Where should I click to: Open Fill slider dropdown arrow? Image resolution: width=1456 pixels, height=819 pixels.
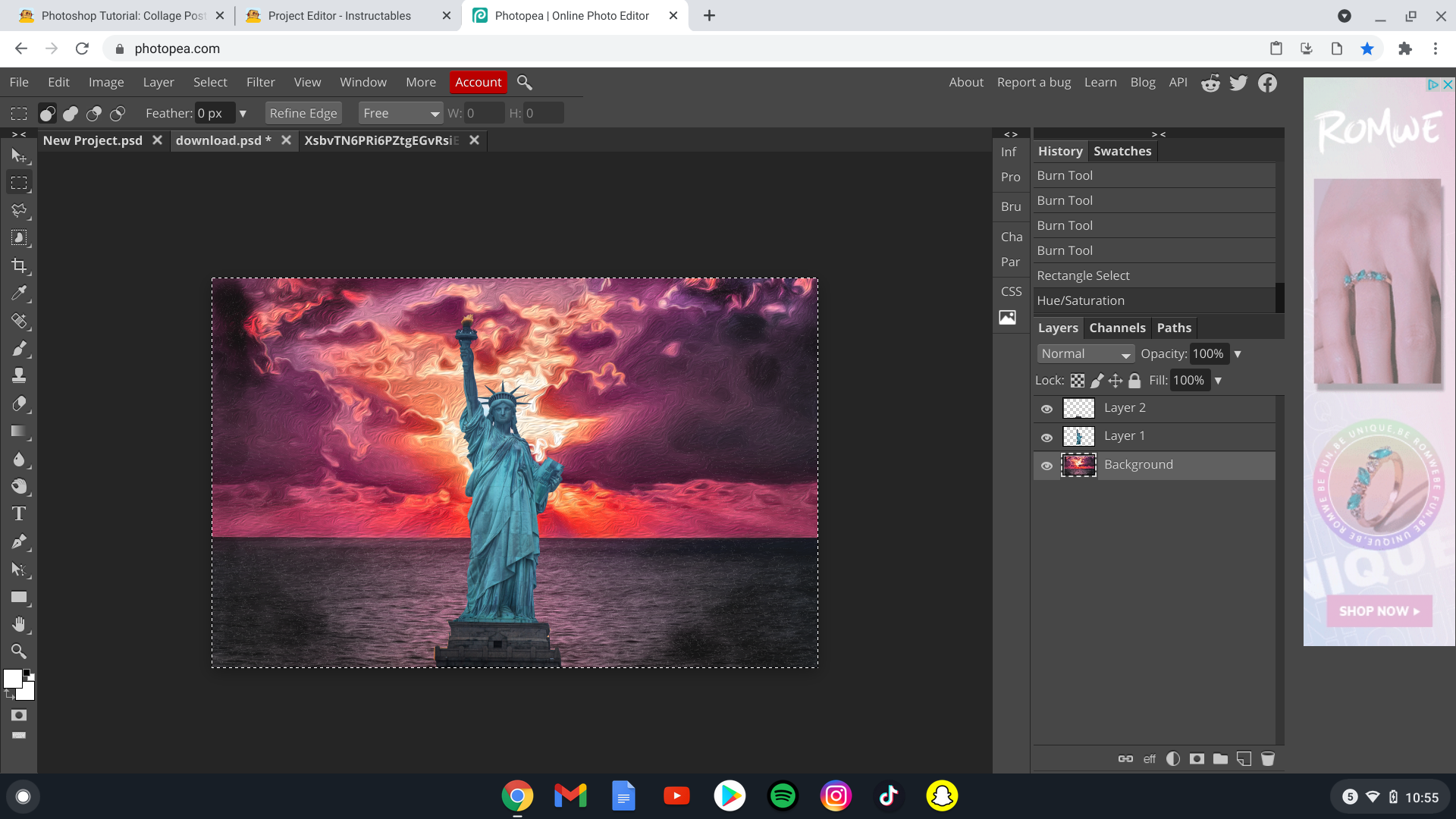[1218, 381]
